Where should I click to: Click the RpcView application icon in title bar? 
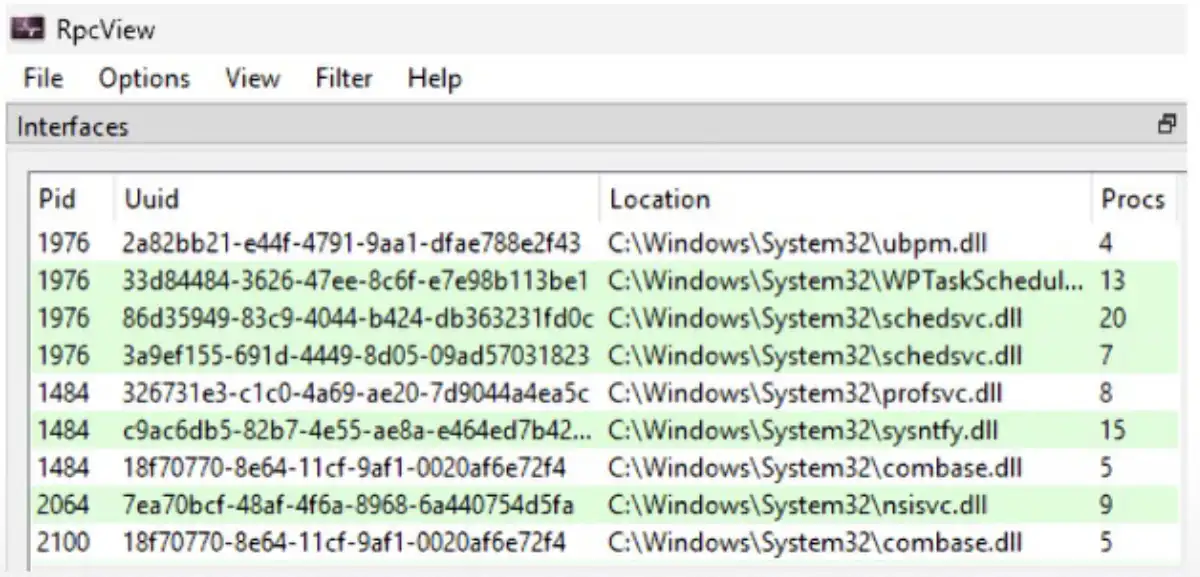[29, 29]
